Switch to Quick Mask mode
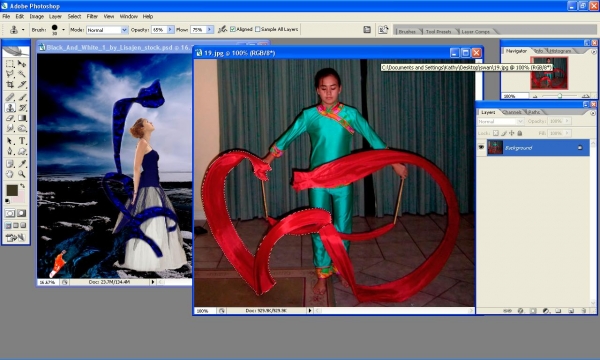 [22, 213]
